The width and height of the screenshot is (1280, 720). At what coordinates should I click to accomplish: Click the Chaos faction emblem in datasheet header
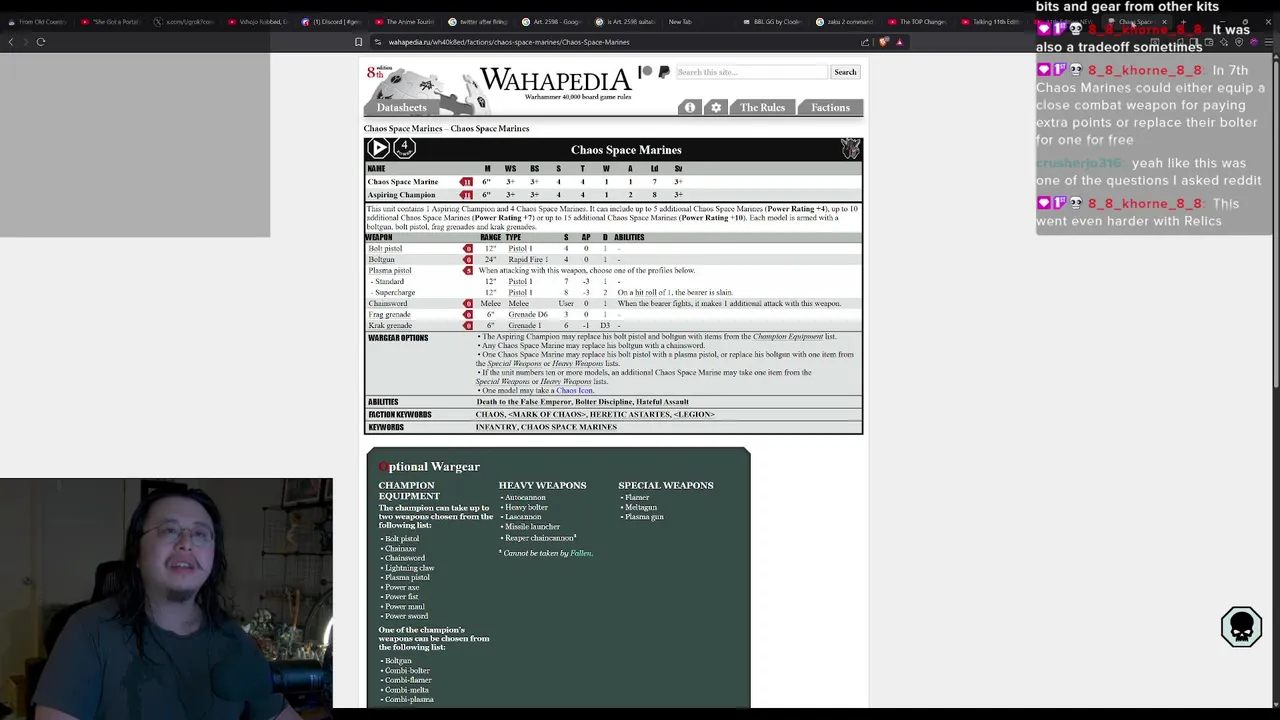click(850, 149)
